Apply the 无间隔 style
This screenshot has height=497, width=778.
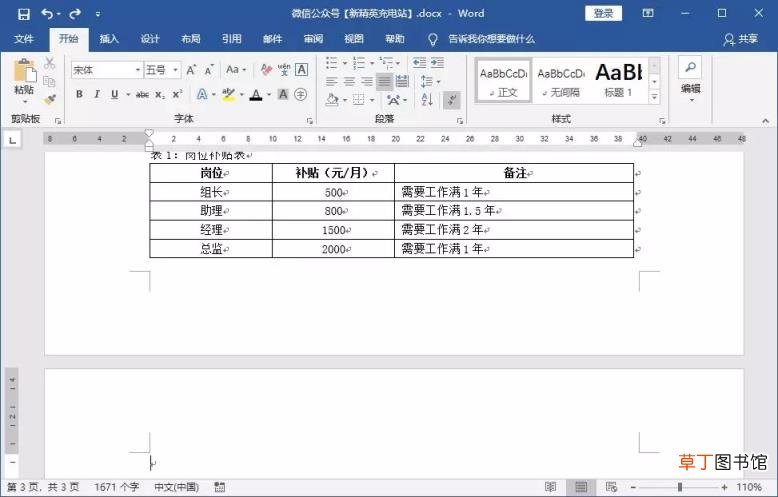coord(561,81)
